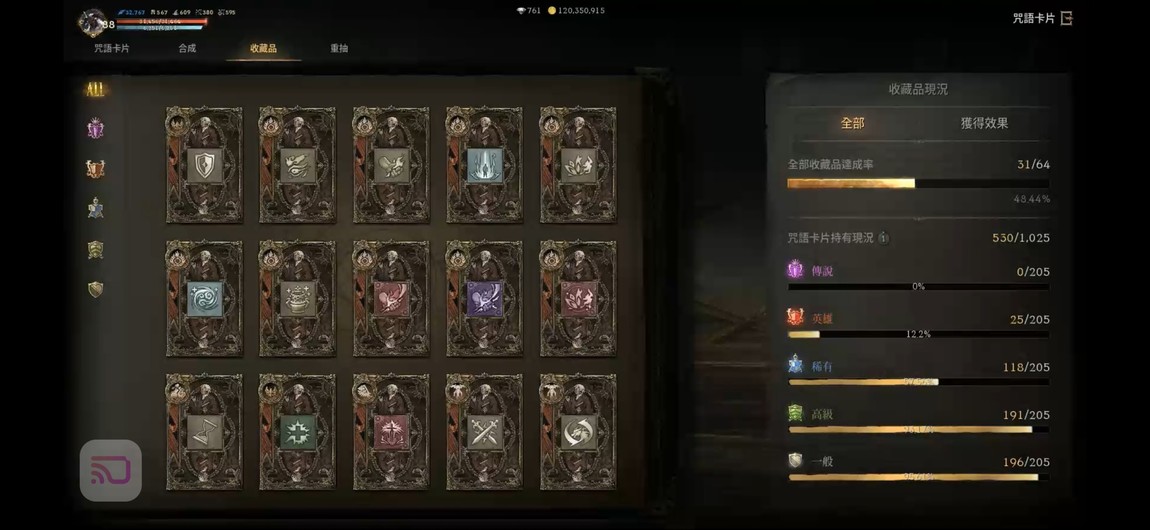The width and height of the screenshot is (1150, 530).
Task: Open the exit icon beside 咒語卡片
Action: (x=1066, y=18)
